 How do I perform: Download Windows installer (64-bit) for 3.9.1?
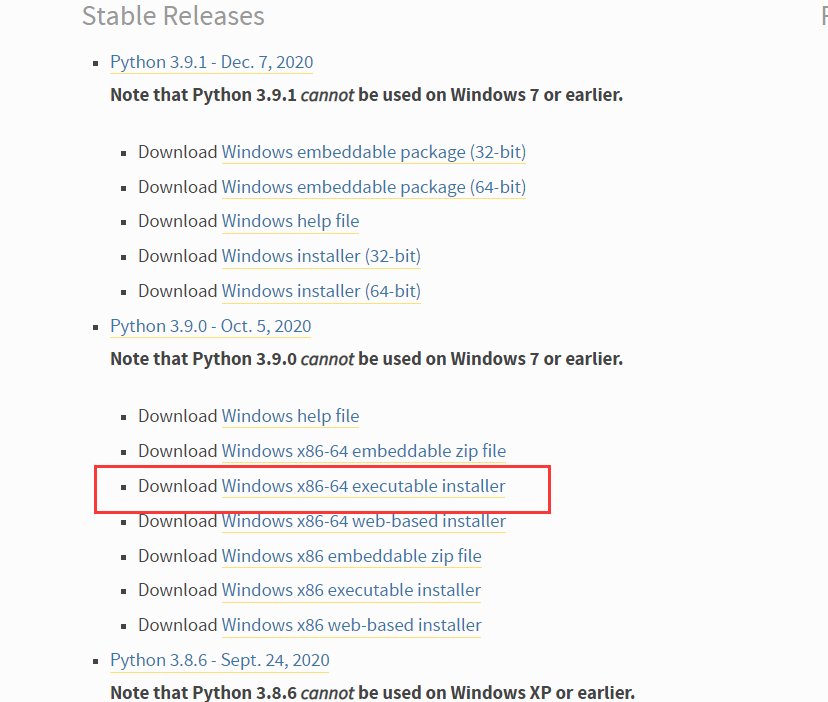(321, 291)
